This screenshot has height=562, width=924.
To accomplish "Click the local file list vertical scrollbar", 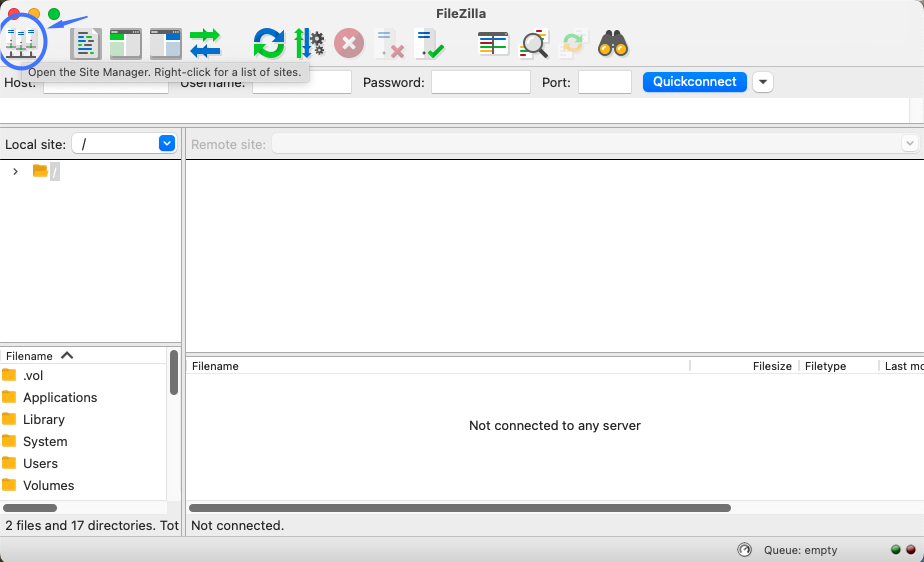I will [174, 372].
